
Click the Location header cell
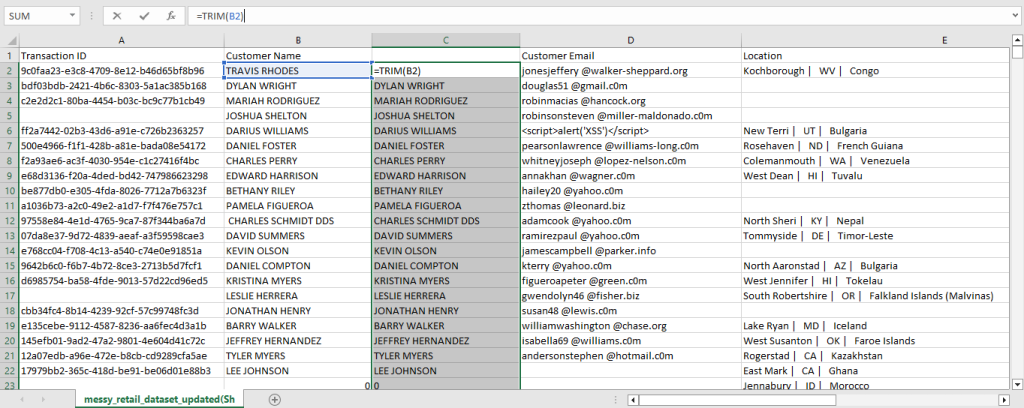tap(875, 56)
